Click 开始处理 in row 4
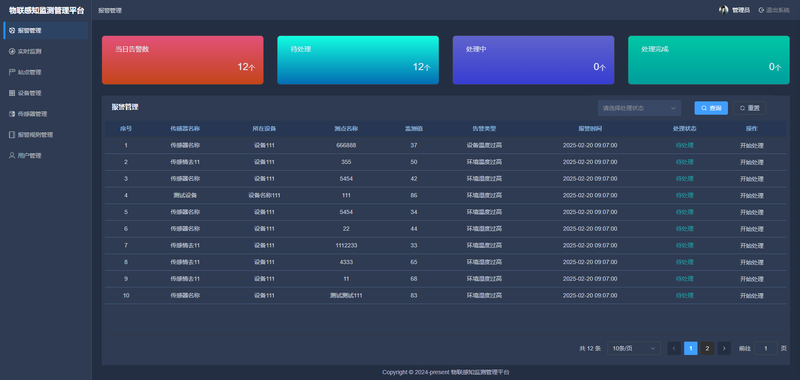The width and height of the screenshot is (800, 380). pos(752,195)
